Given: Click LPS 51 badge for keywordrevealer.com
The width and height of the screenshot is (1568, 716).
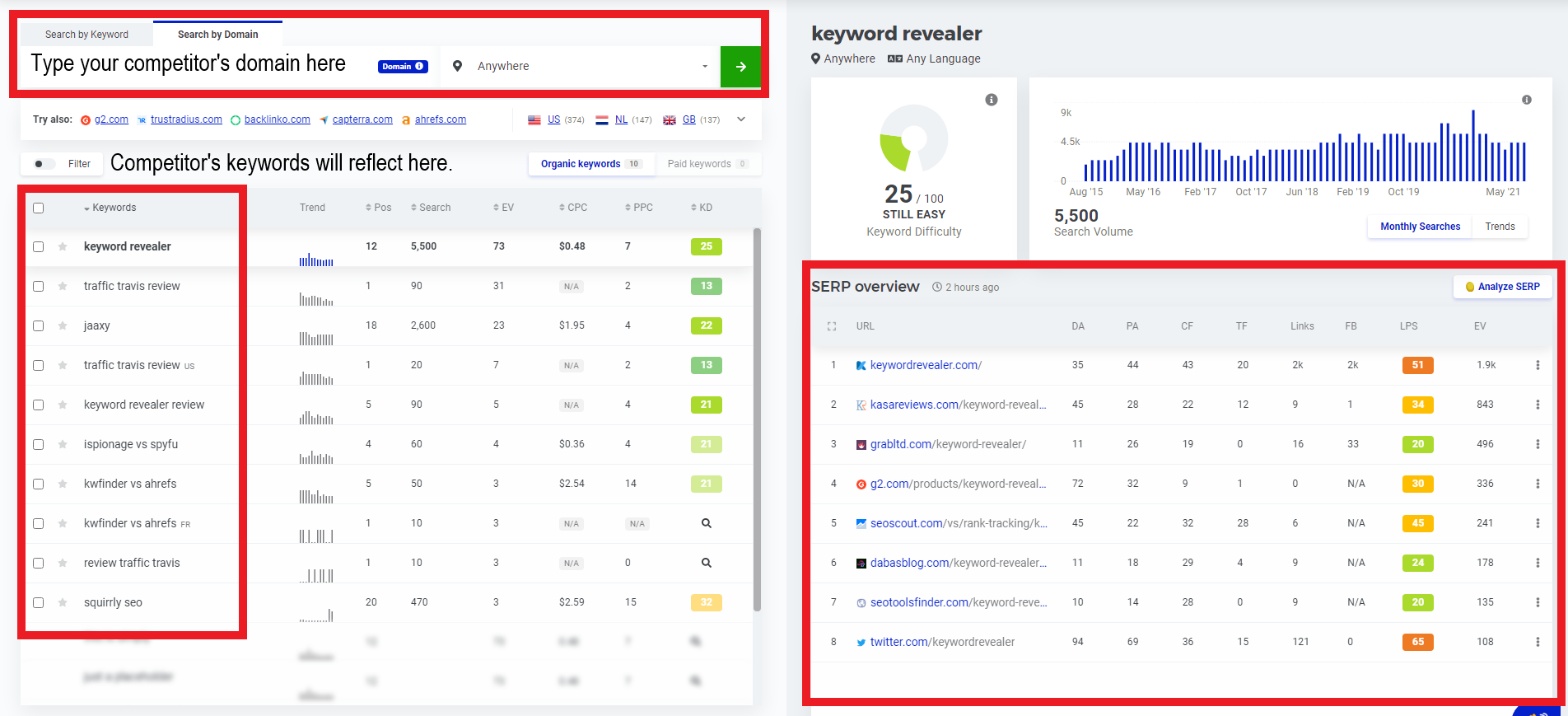Looking at the screenshot, I should (1418, 365).
